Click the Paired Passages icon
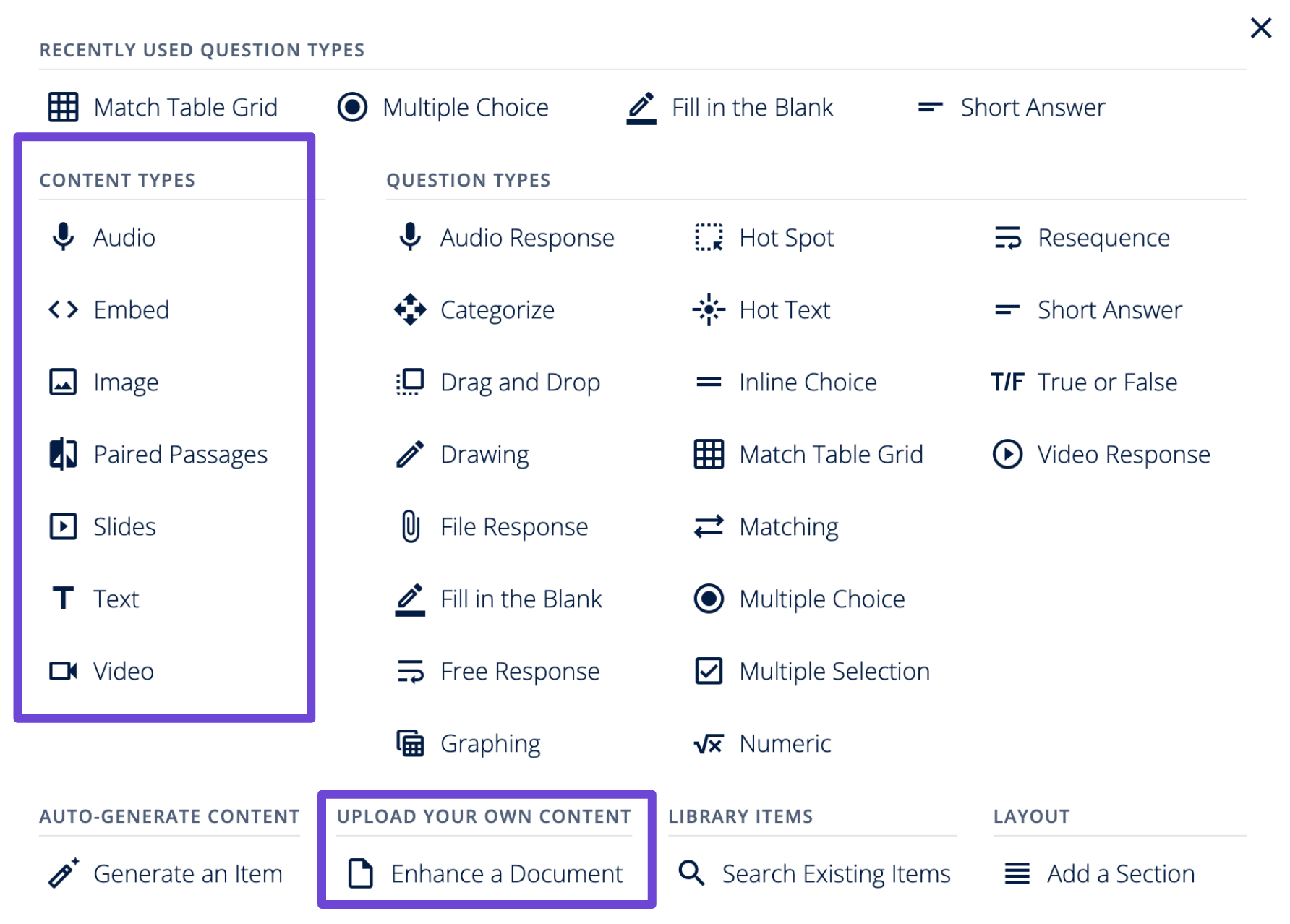This screenshot has height=924, width=1290. pyautogui.click(x=63, y=454)
